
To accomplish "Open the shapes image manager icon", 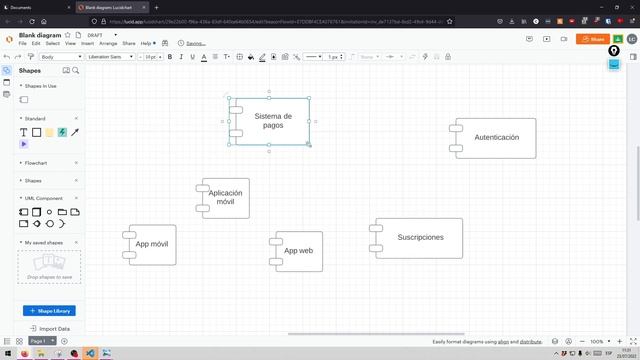I will point(66,71).
